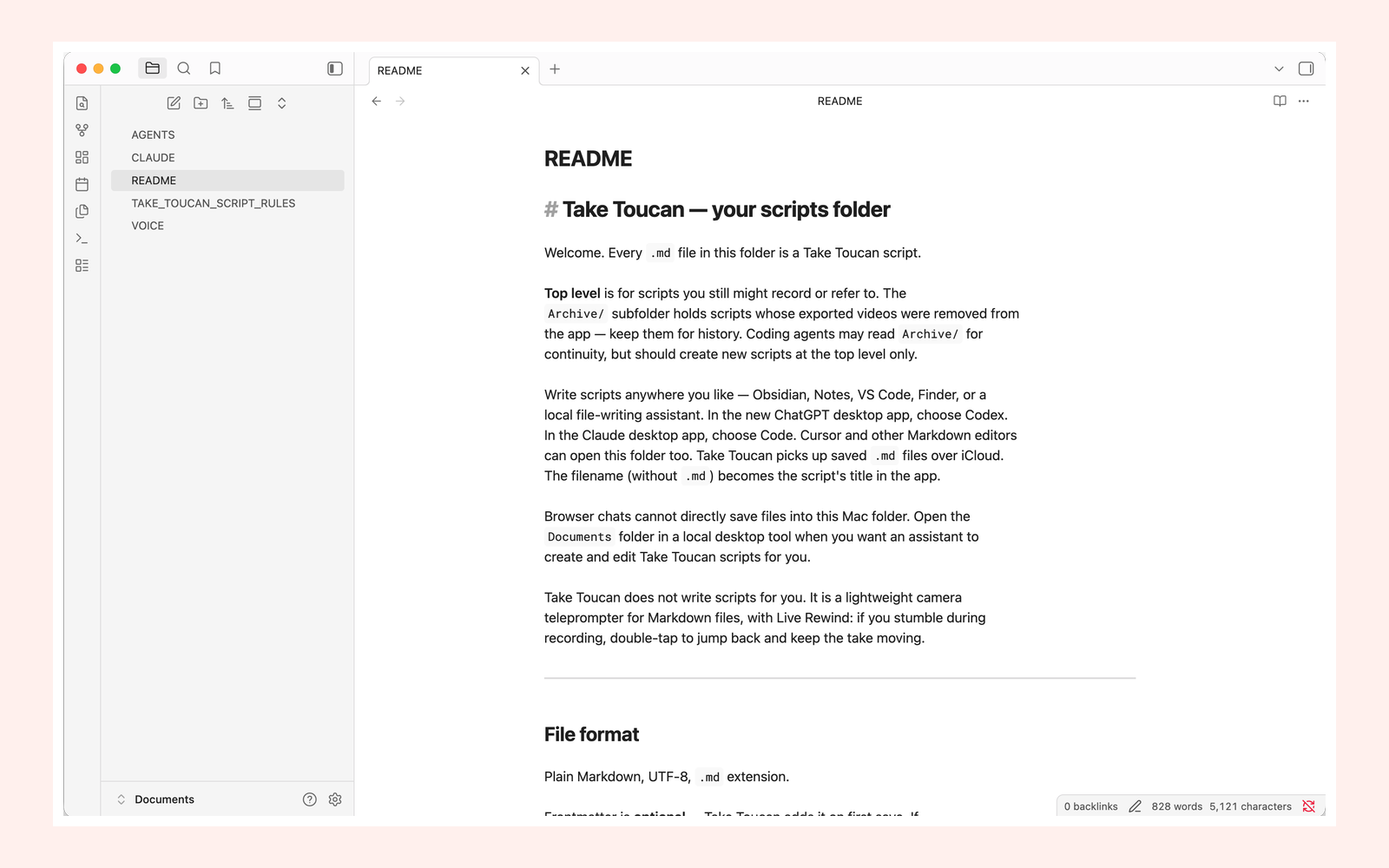
Task: Navigate back in note history
Action: pos(377,102)
